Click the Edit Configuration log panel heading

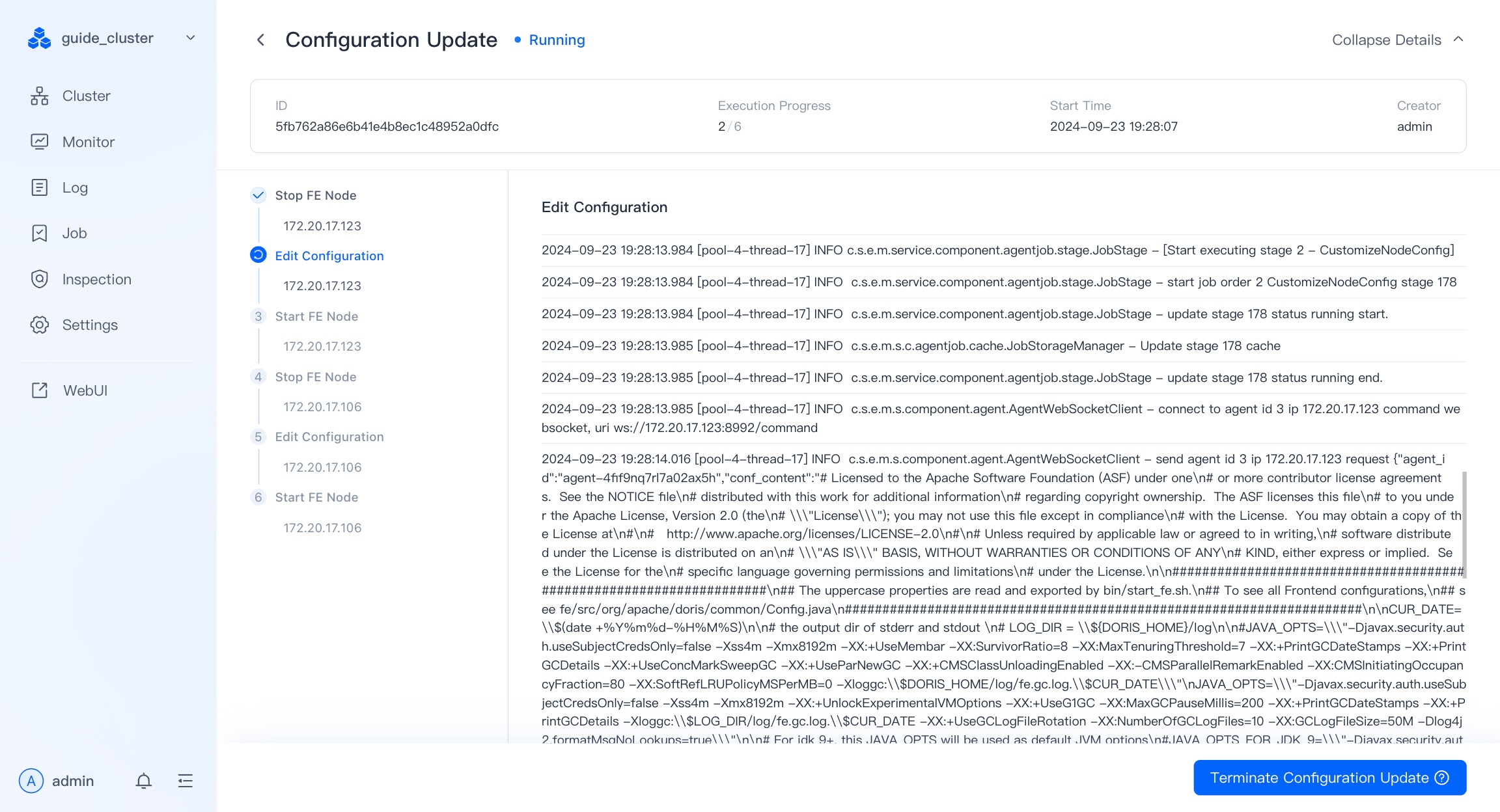coord(604,207)
